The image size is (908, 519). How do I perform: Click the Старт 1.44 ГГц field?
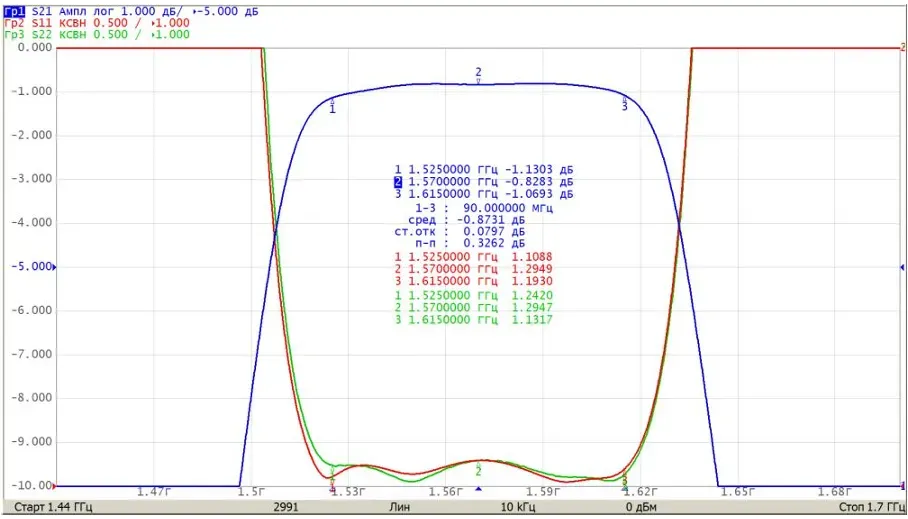[x=53, y=507]
